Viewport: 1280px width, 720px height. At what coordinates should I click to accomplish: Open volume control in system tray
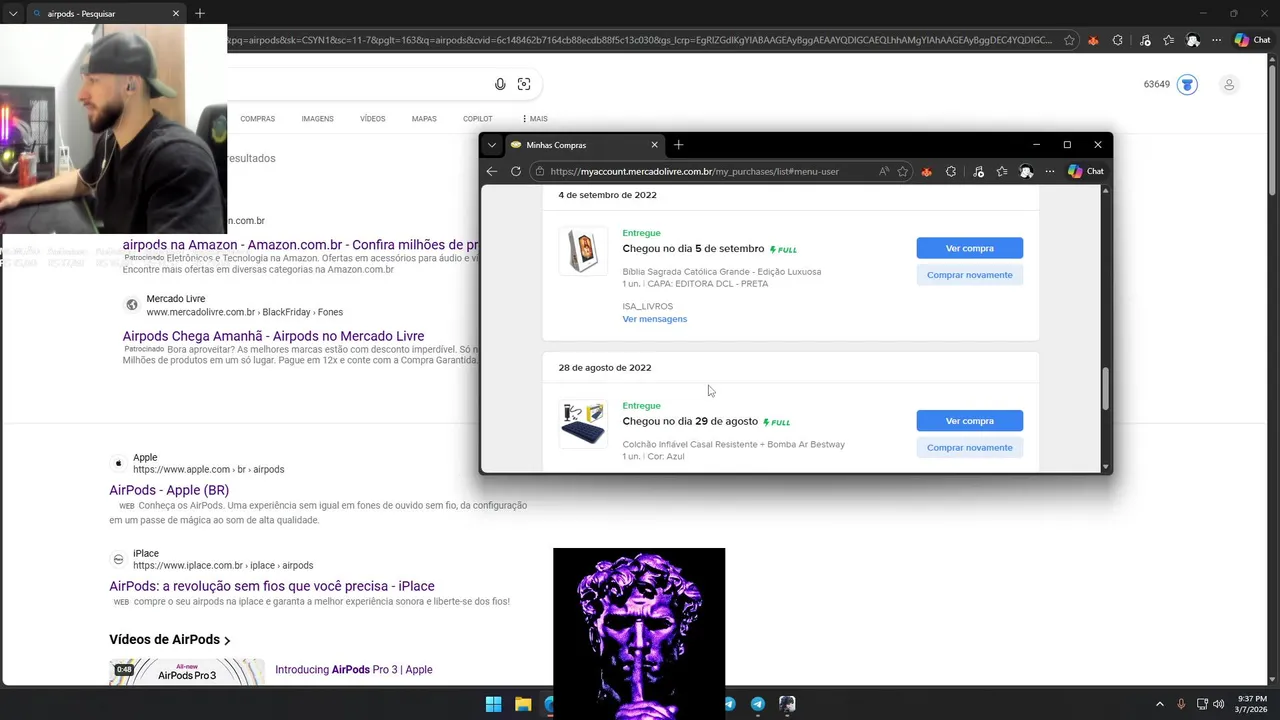coord(1218,704)
